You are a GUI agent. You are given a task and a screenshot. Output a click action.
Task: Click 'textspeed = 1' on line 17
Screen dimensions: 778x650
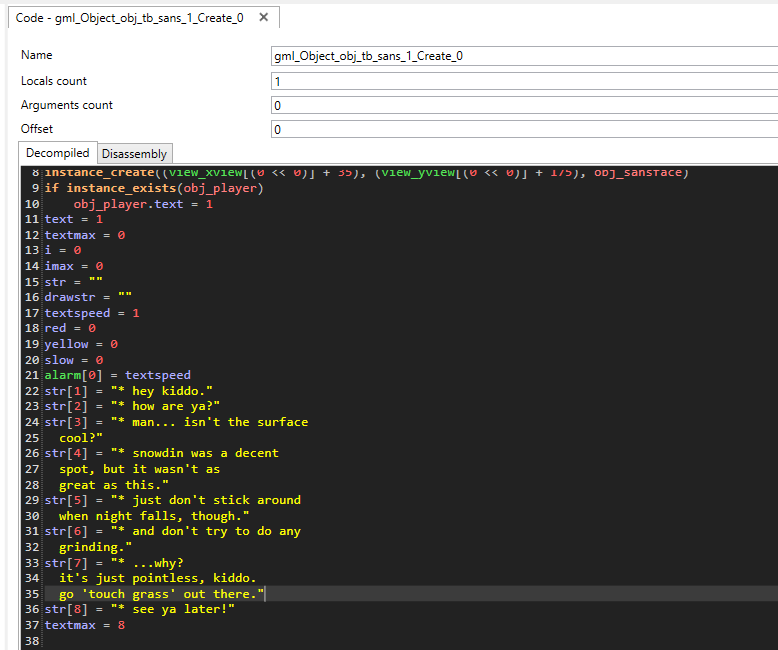coord(92,313)
